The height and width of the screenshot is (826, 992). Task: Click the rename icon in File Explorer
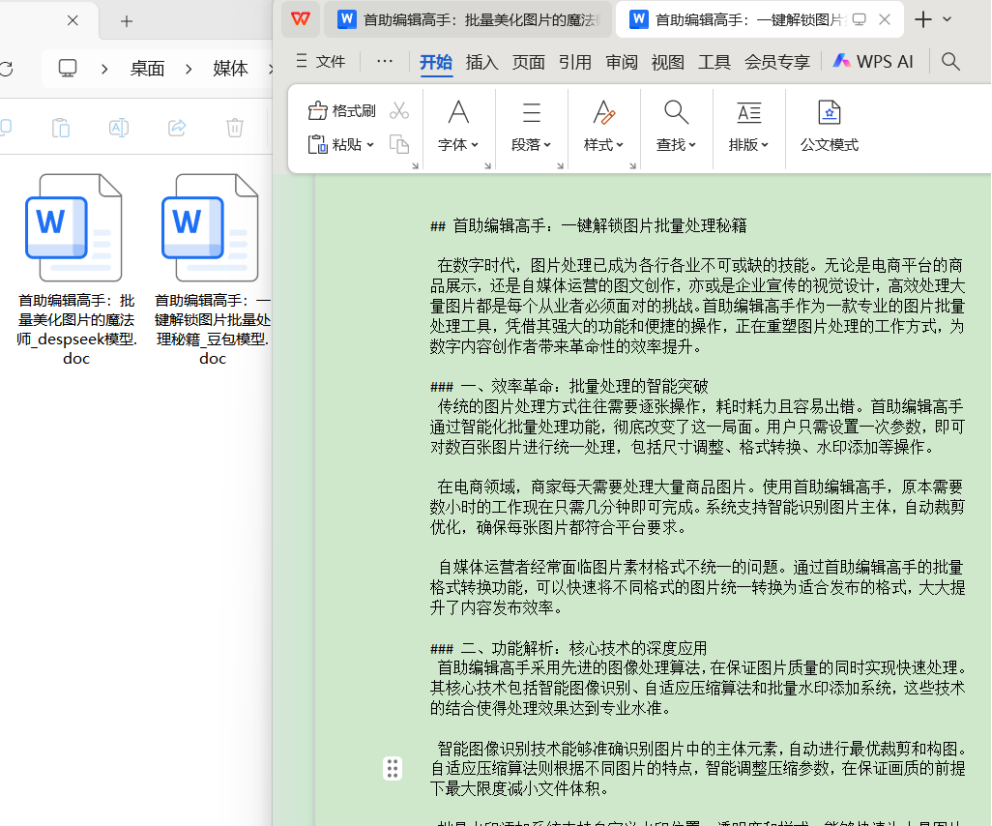click(x=119, y=128)
